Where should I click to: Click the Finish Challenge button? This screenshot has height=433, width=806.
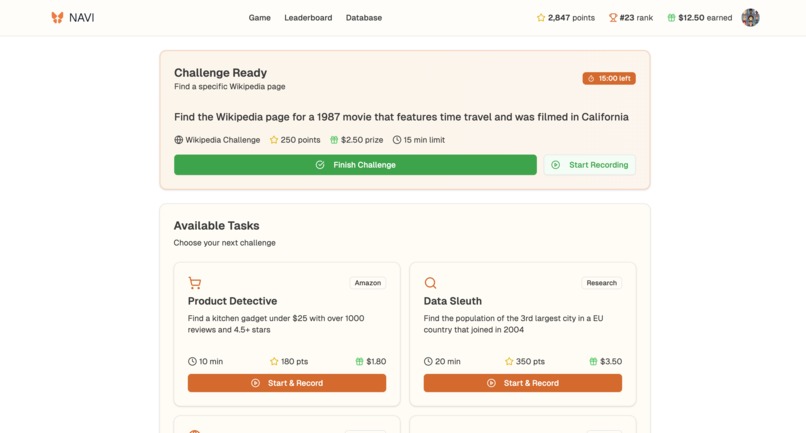point(355,165)
